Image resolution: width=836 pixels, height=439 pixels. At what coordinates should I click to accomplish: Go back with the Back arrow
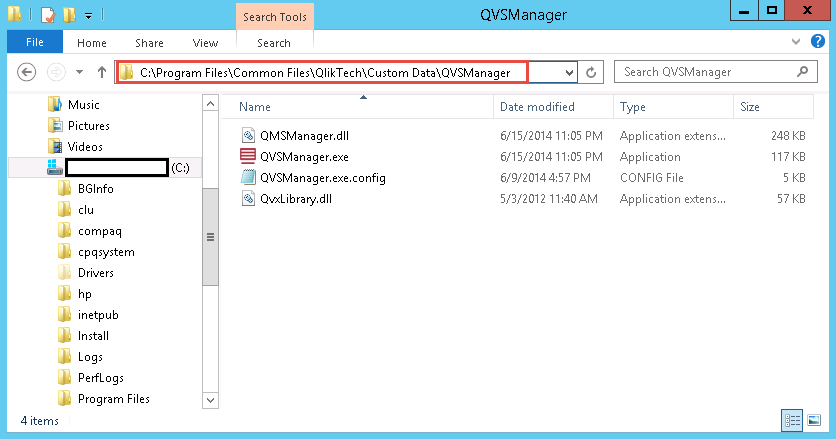(x=27, y=72)
